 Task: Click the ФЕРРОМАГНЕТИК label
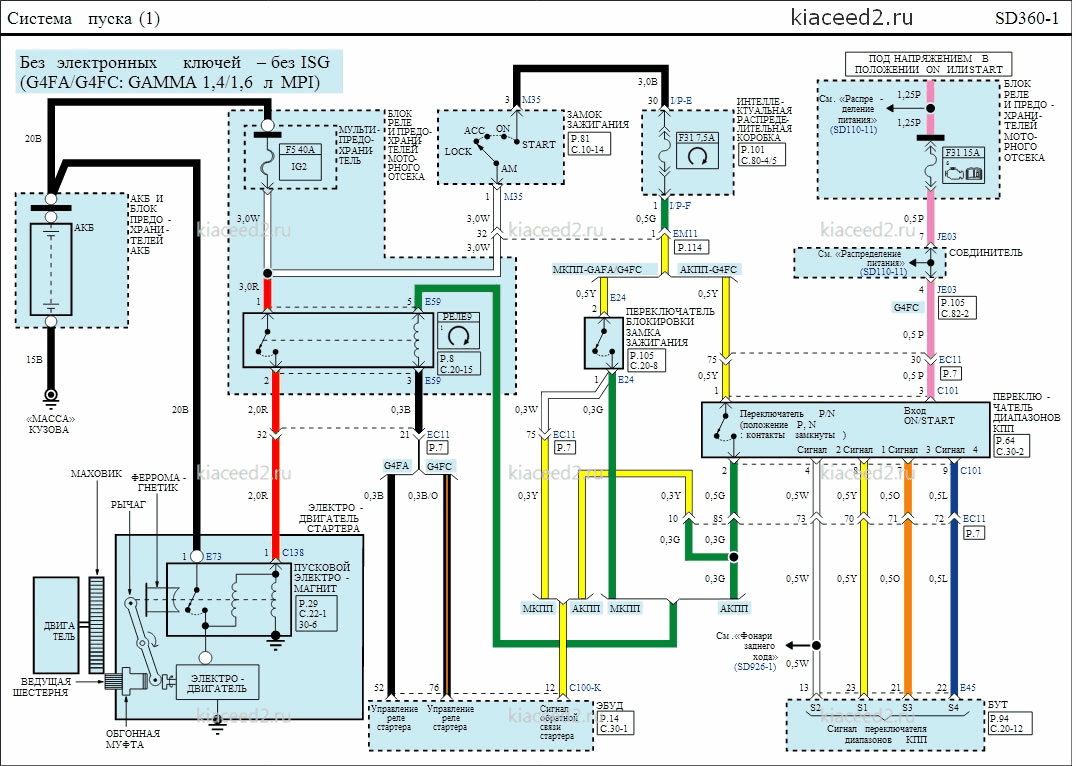click(x=158, y=483)
